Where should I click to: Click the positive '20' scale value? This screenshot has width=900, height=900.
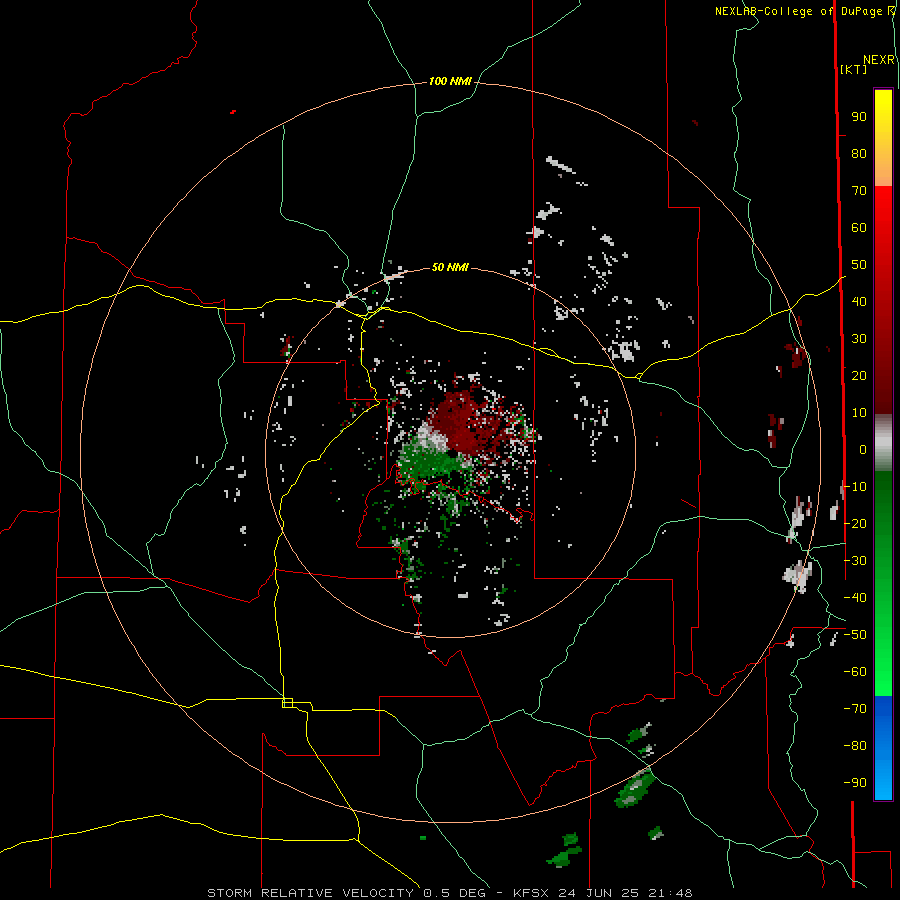tap(859, 376)
